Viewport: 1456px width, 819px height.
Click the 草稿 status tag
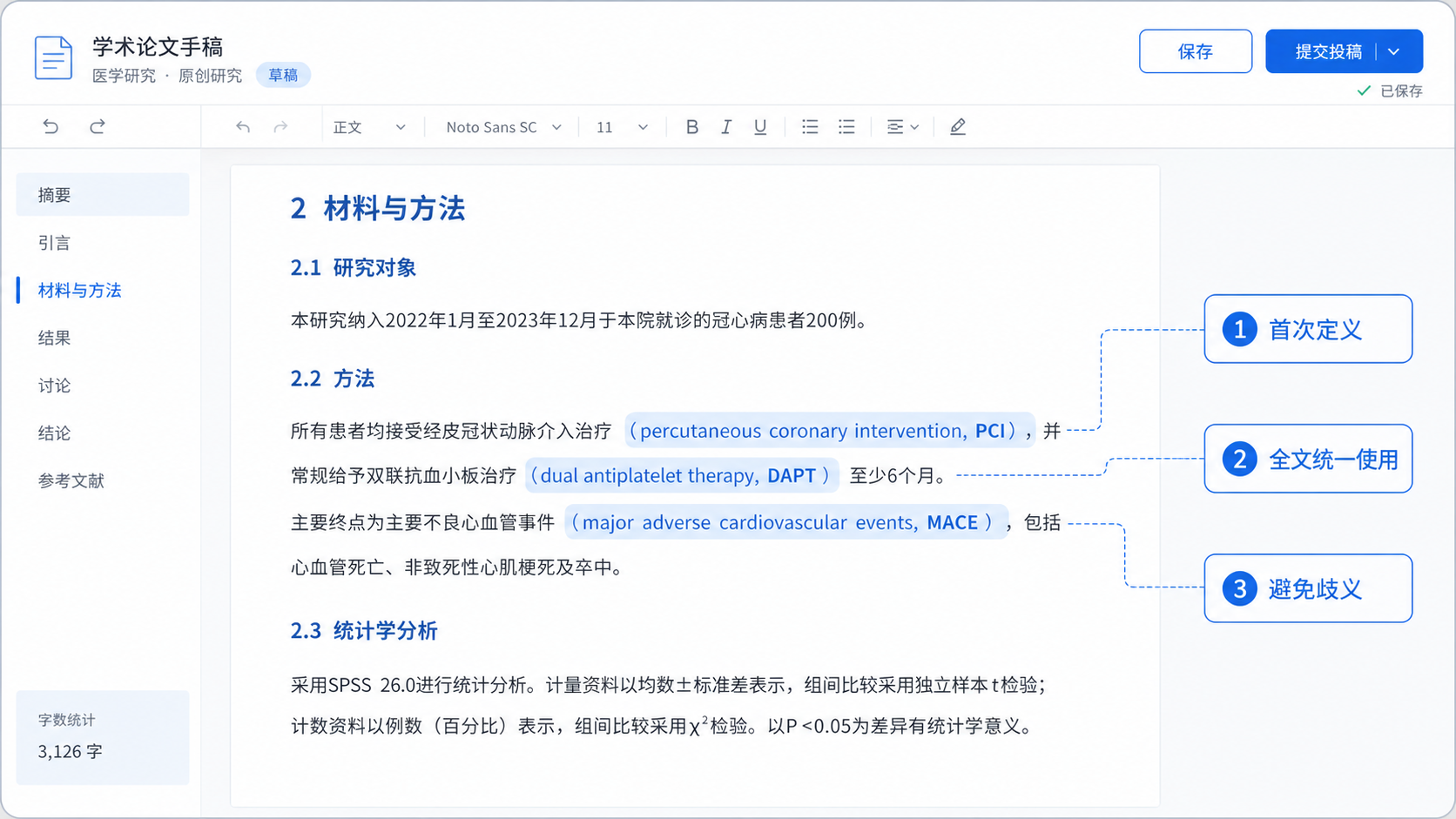(283, 75)
